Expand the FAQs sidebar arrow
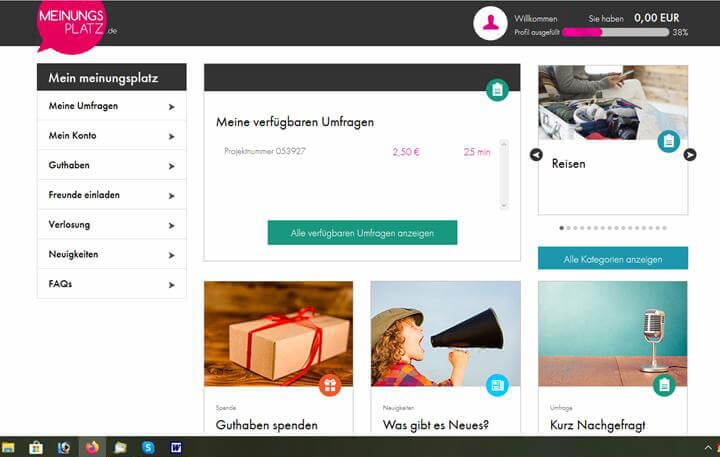720x457 pixels. pos(172,285)
